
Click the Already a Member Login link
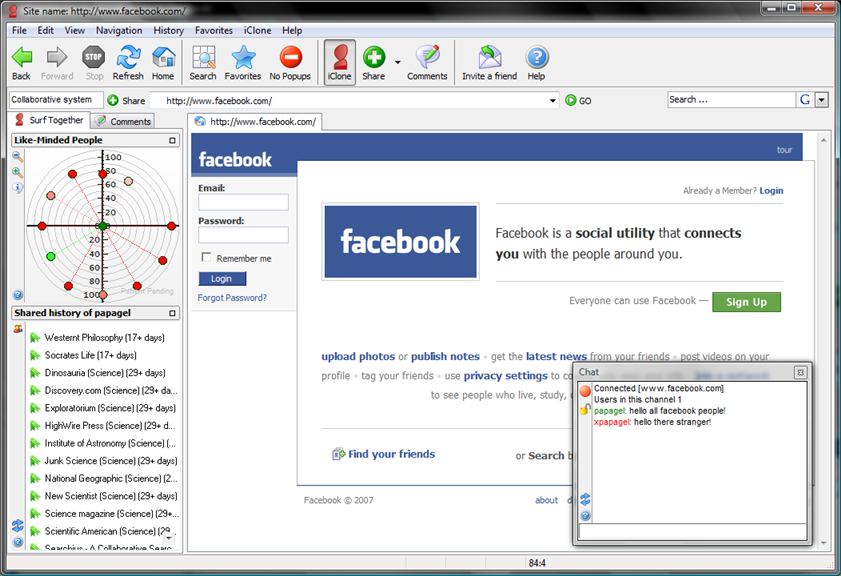coord(771,191)
